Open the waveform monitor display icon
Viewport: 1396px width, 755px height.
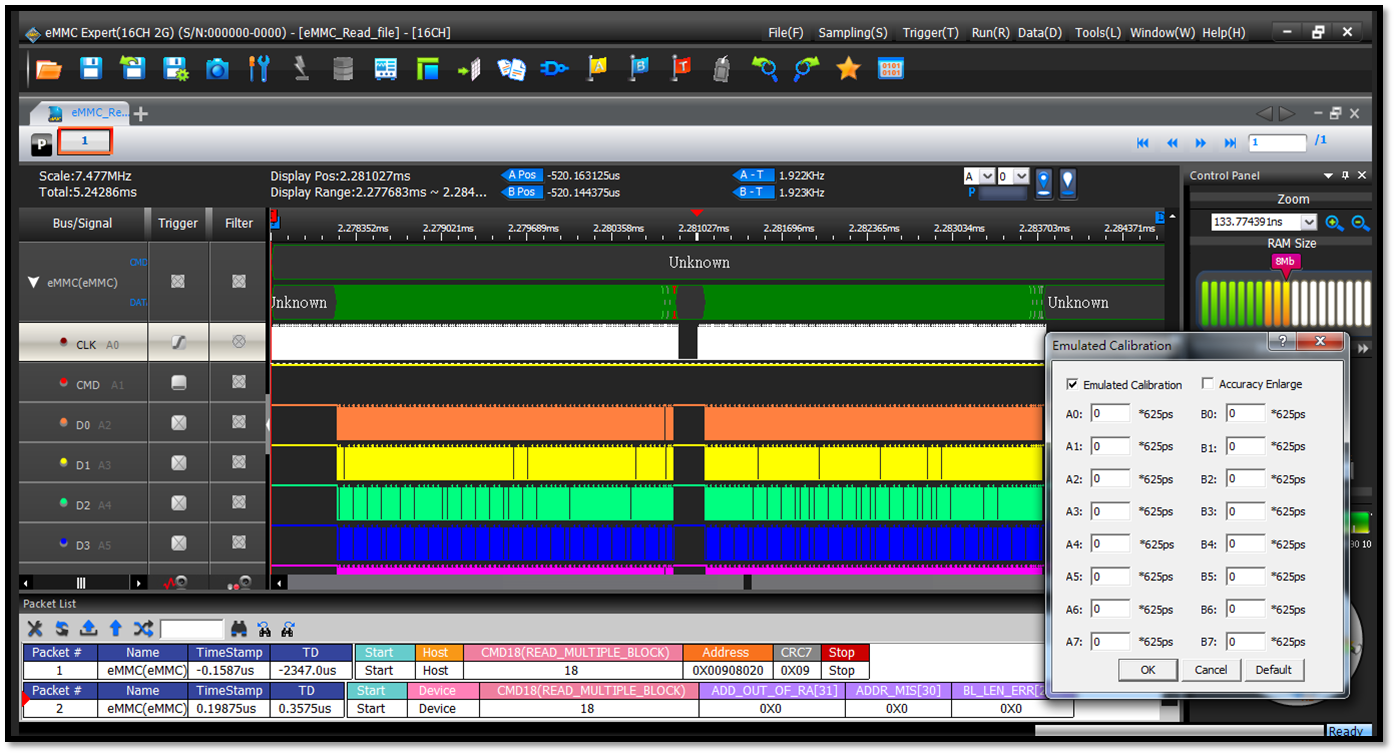(385, 69)
